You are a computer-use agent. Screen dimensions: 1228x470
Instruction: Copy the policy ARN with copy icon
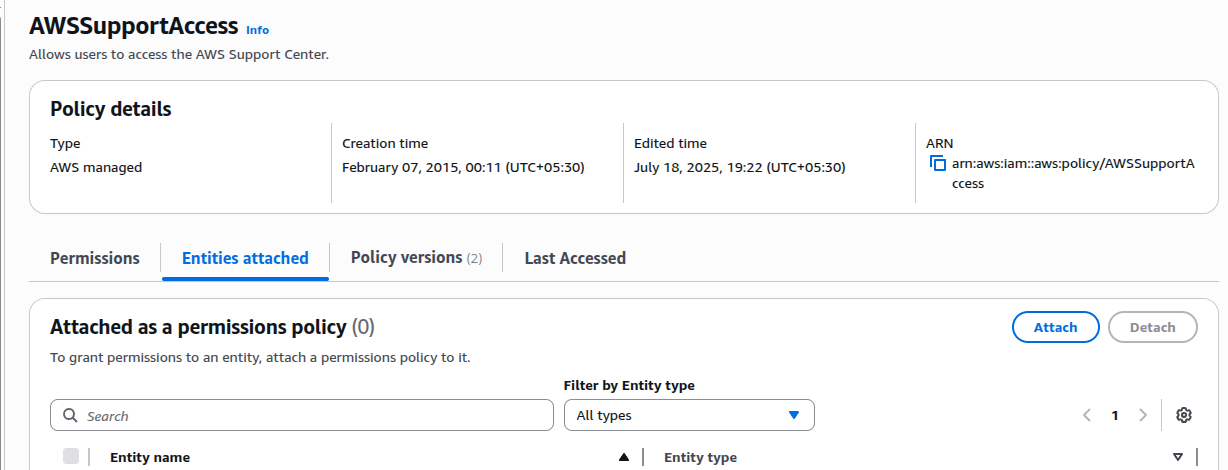coord(937,163)
